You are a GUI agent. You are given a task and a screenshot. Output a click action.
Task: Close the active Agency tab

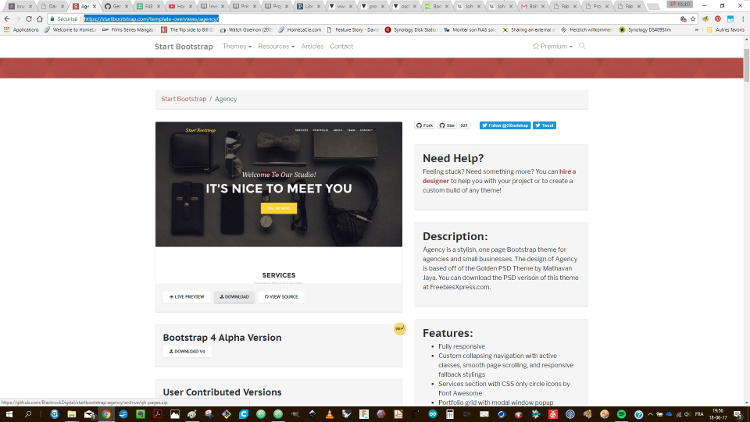tap(94, 6)
